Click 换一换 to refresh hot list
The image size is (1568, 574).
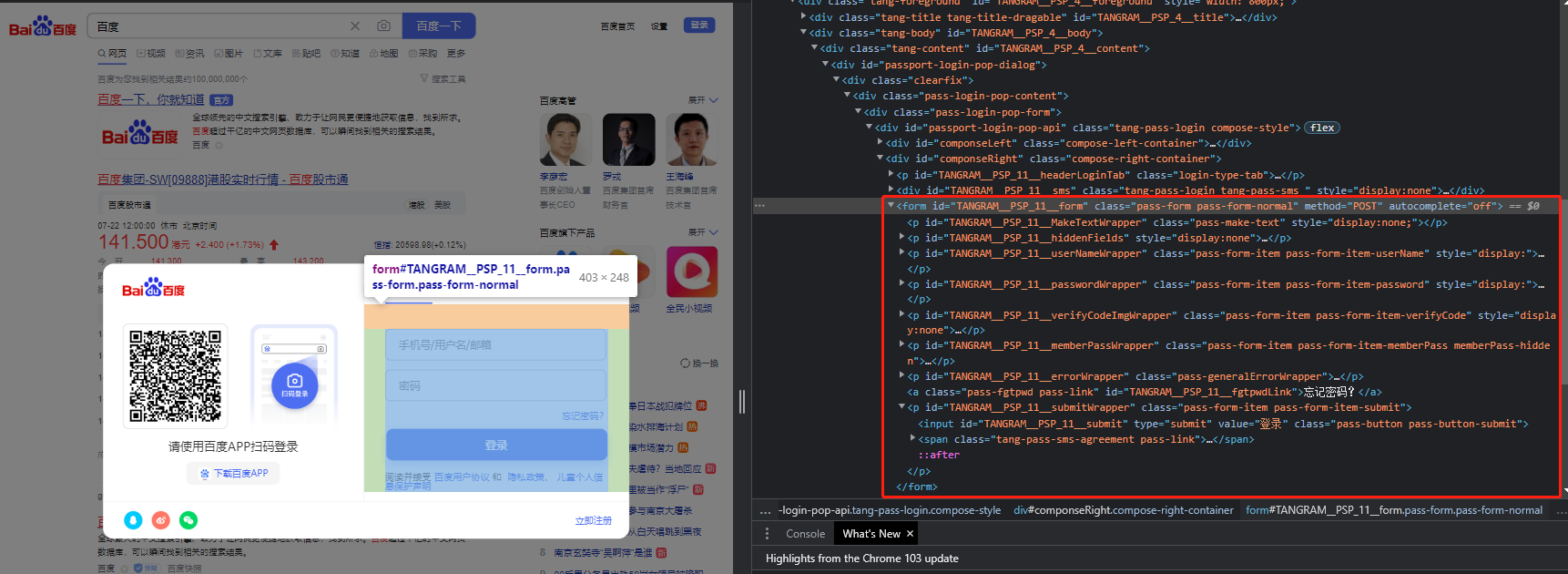[699, 363]
